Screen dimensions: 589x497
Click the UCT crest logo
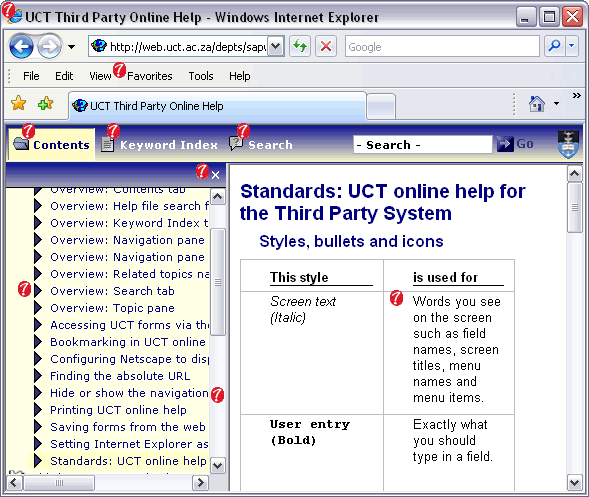[x=568, y=144]
